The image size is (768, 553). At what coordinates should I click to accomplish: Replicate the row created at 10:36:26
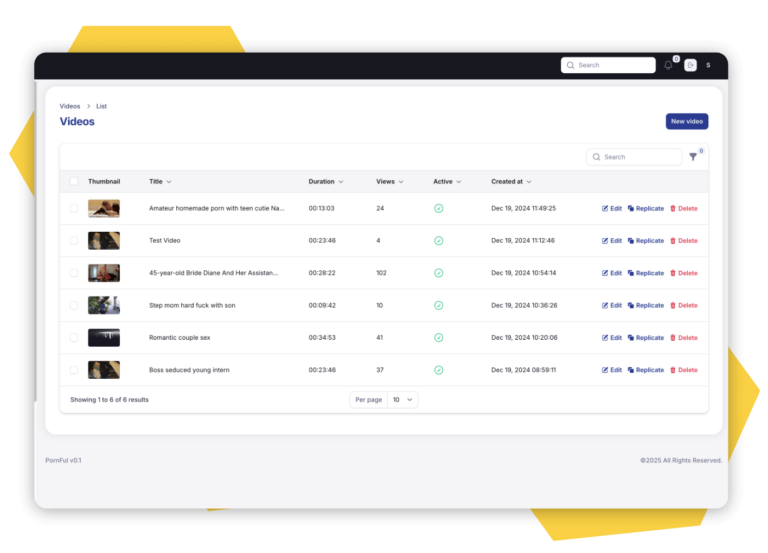(646, 305)
